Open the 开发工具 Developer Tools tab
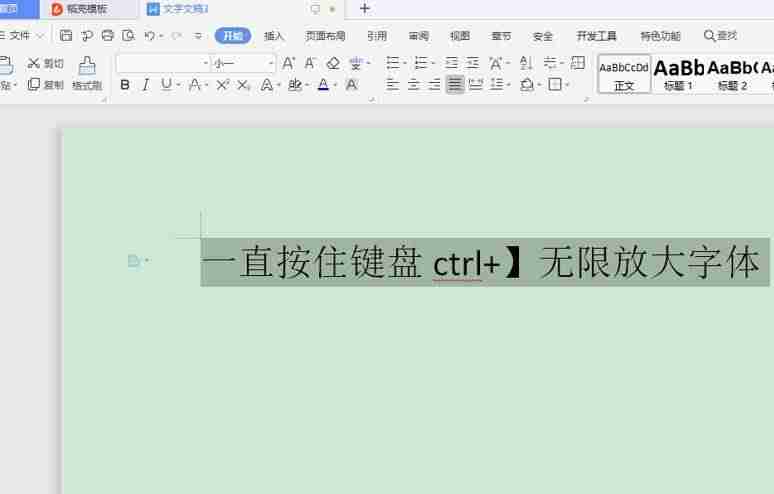This screenshot has height=494, width=774. [597, 36]
